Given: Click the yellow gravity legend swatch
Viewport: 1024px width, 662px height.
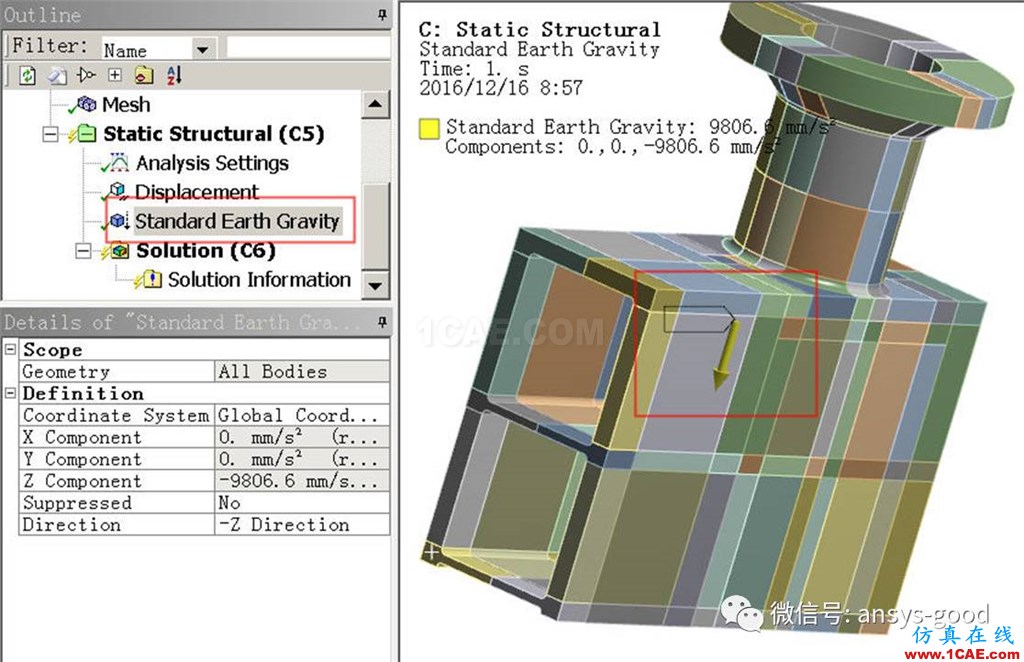Looking at the screenshot, I should 429,128.
